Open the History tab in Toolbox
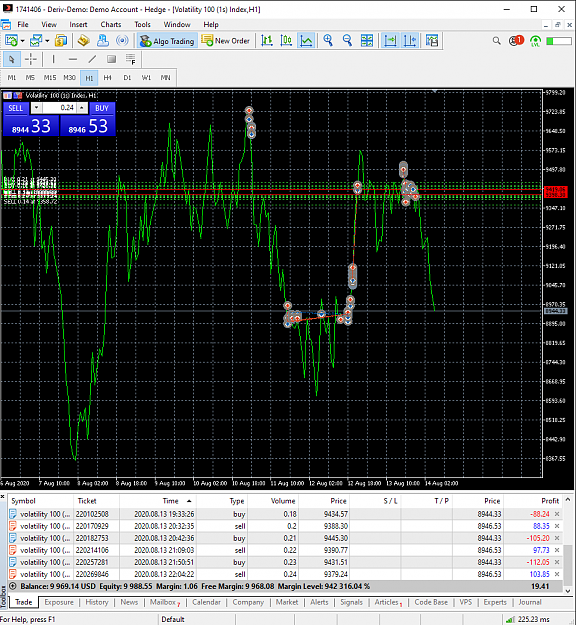Screen dimensions: 576x625 click(97, 602)
